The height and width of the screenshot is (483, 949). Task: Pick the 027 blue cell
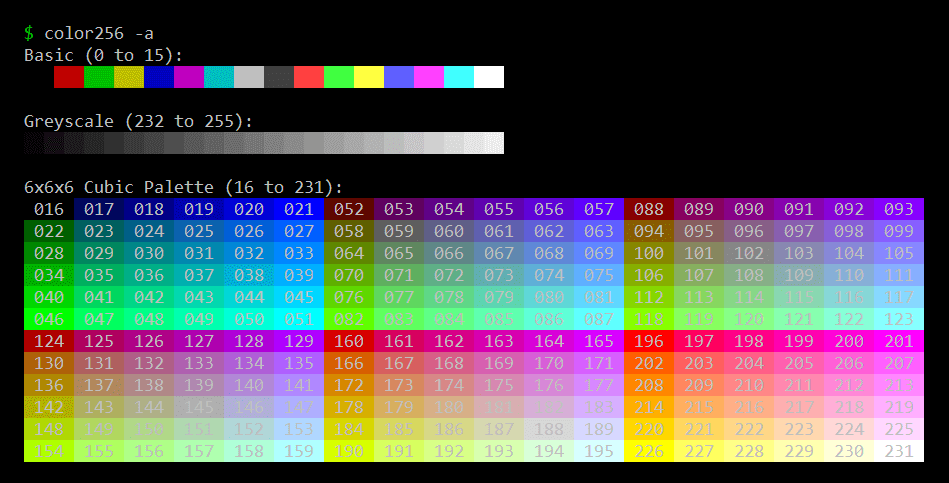point(299,231)
